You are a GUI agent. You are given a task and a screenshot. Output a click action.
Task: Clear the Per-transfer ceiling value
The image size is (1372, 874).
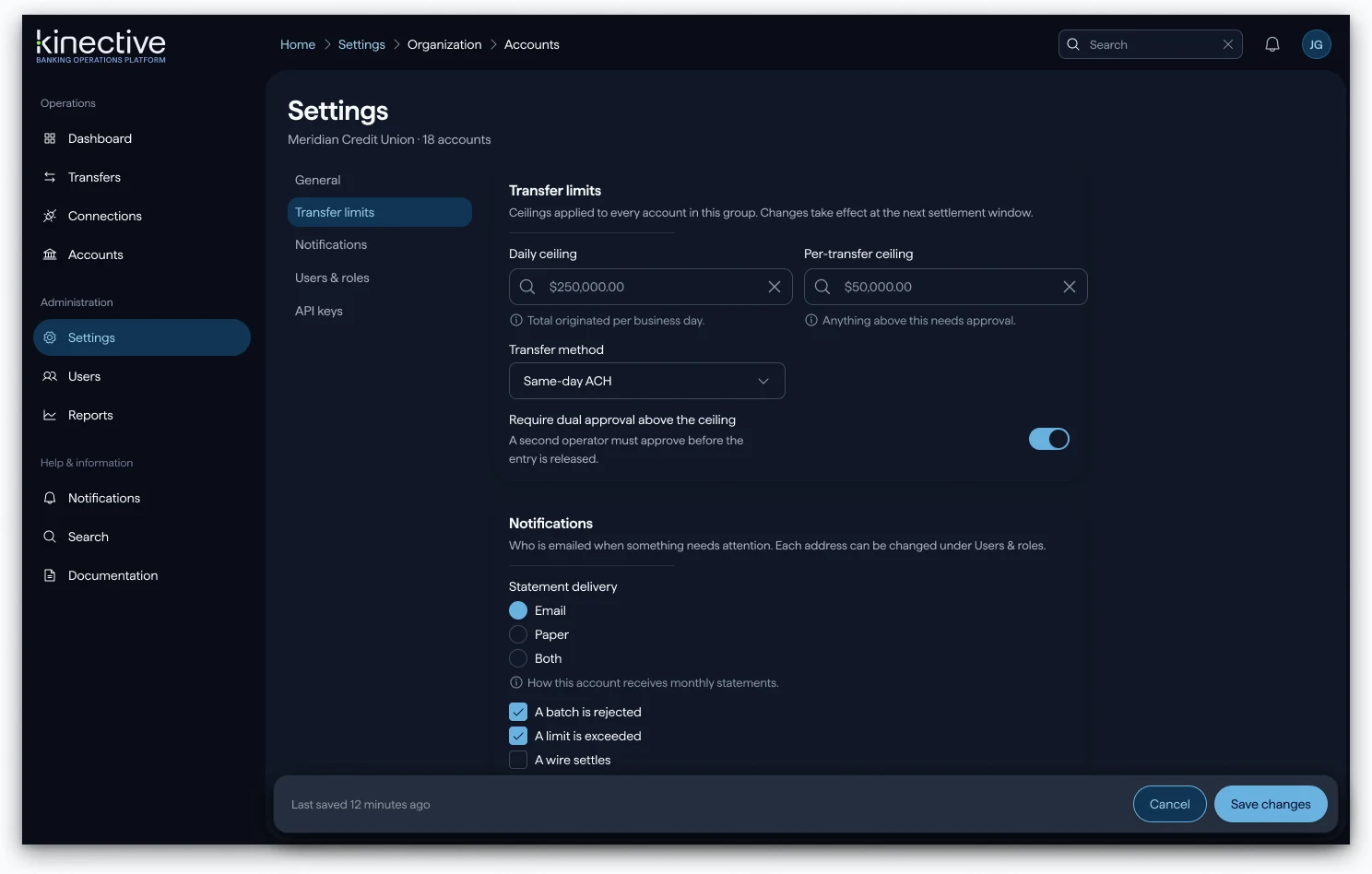[x=1070, y=287]
